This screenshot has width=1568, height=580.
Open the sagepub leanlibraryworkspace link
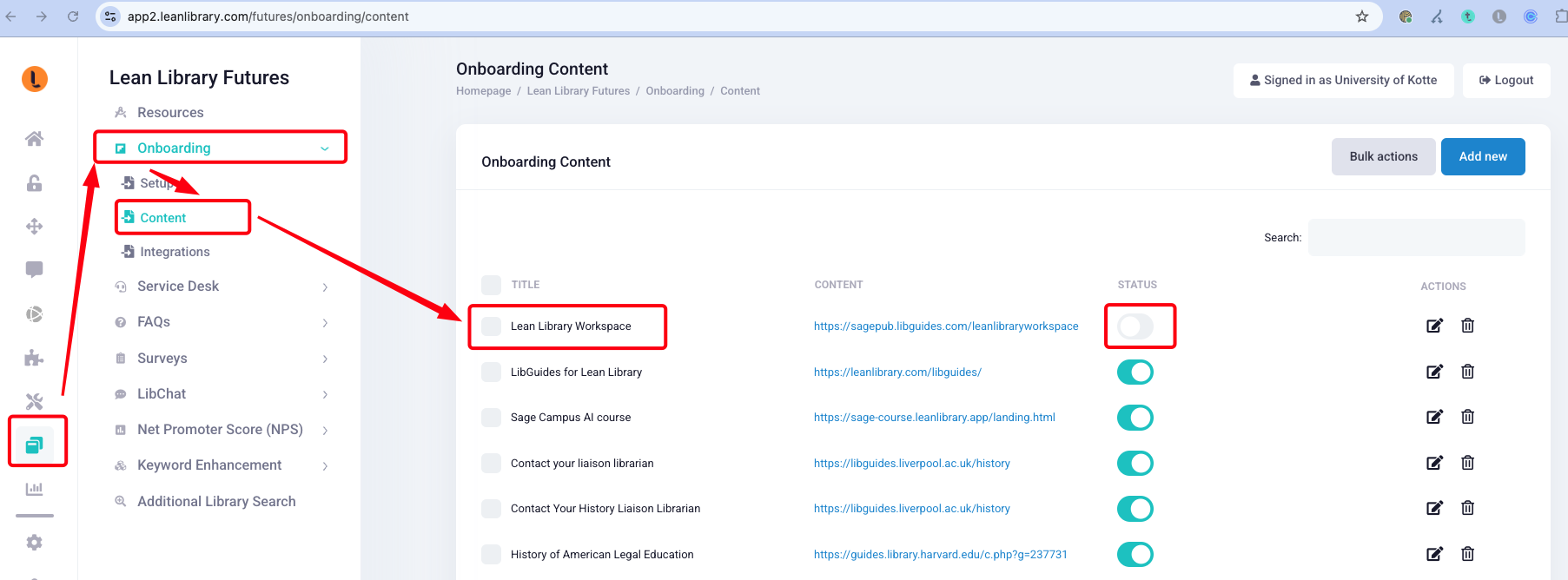pyautogui.click(x=946, y=326)
